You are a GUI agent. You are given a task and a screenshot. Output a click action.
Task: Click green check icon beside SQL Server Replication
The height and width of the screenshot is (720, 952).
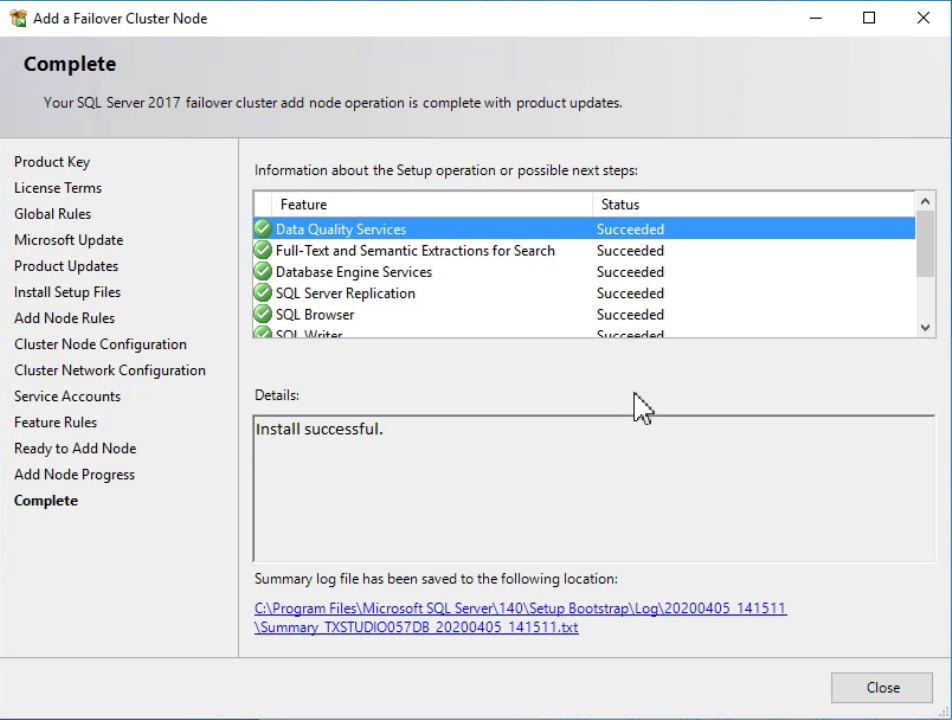click(x=263, y=293)
